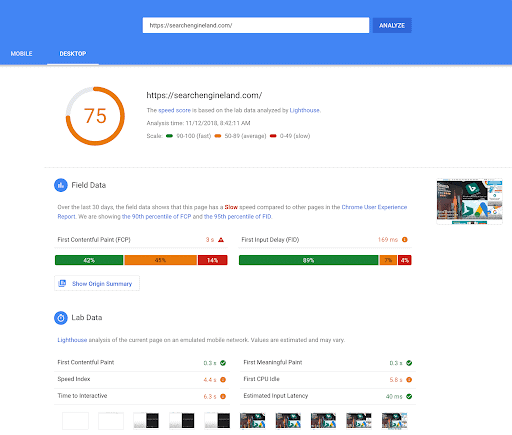Click the orange info icon beside First Input Delay
The image size is (512, 435).
pos(405,240)
